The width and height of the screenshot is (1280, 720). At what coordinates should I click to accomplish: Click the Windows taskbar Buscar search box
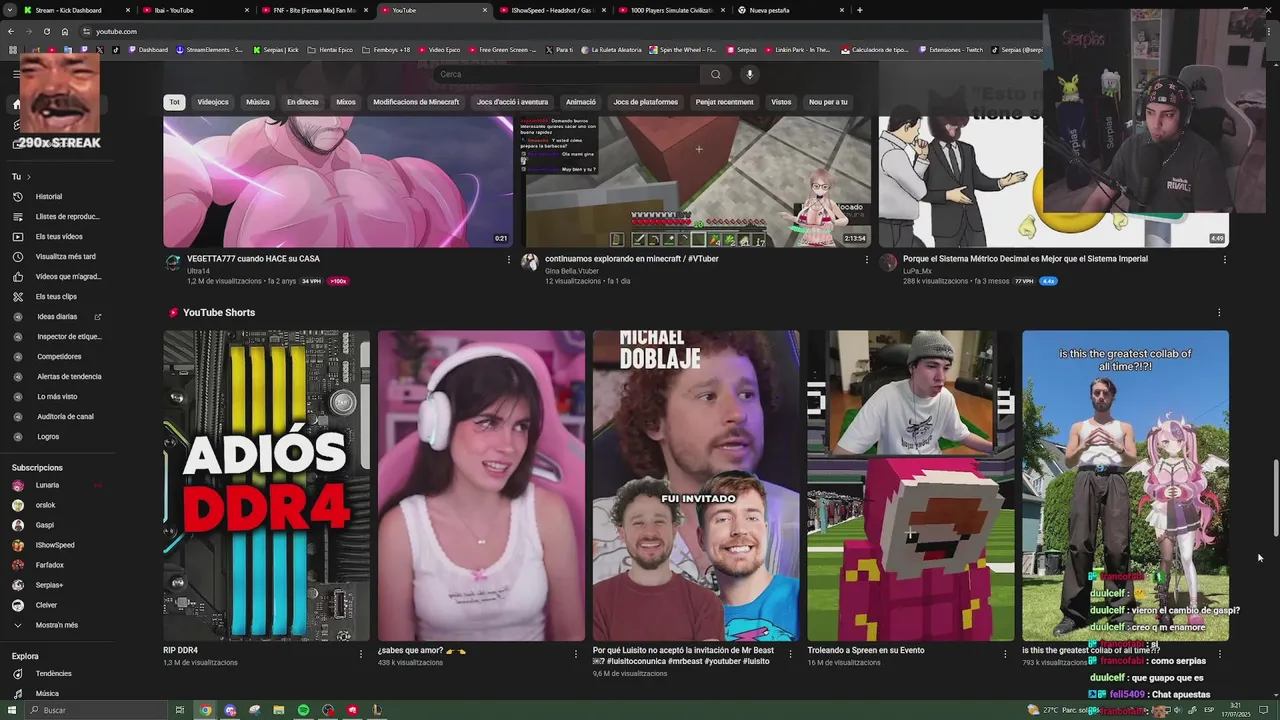coord(94,710)
